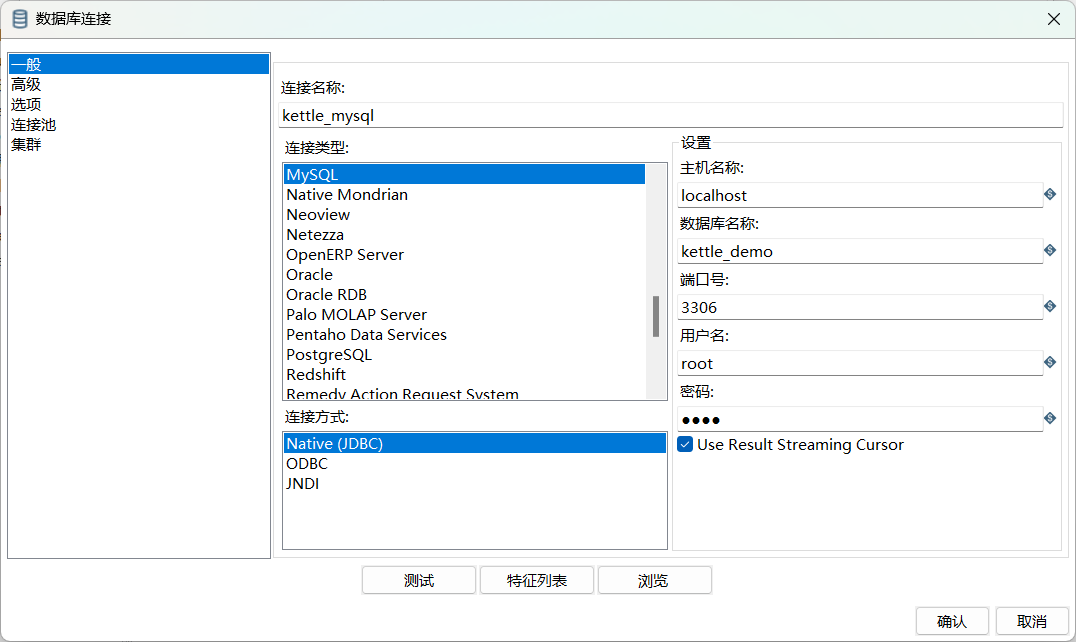
Task: Open the 选项 category in the sidebar
Action: 26,104
